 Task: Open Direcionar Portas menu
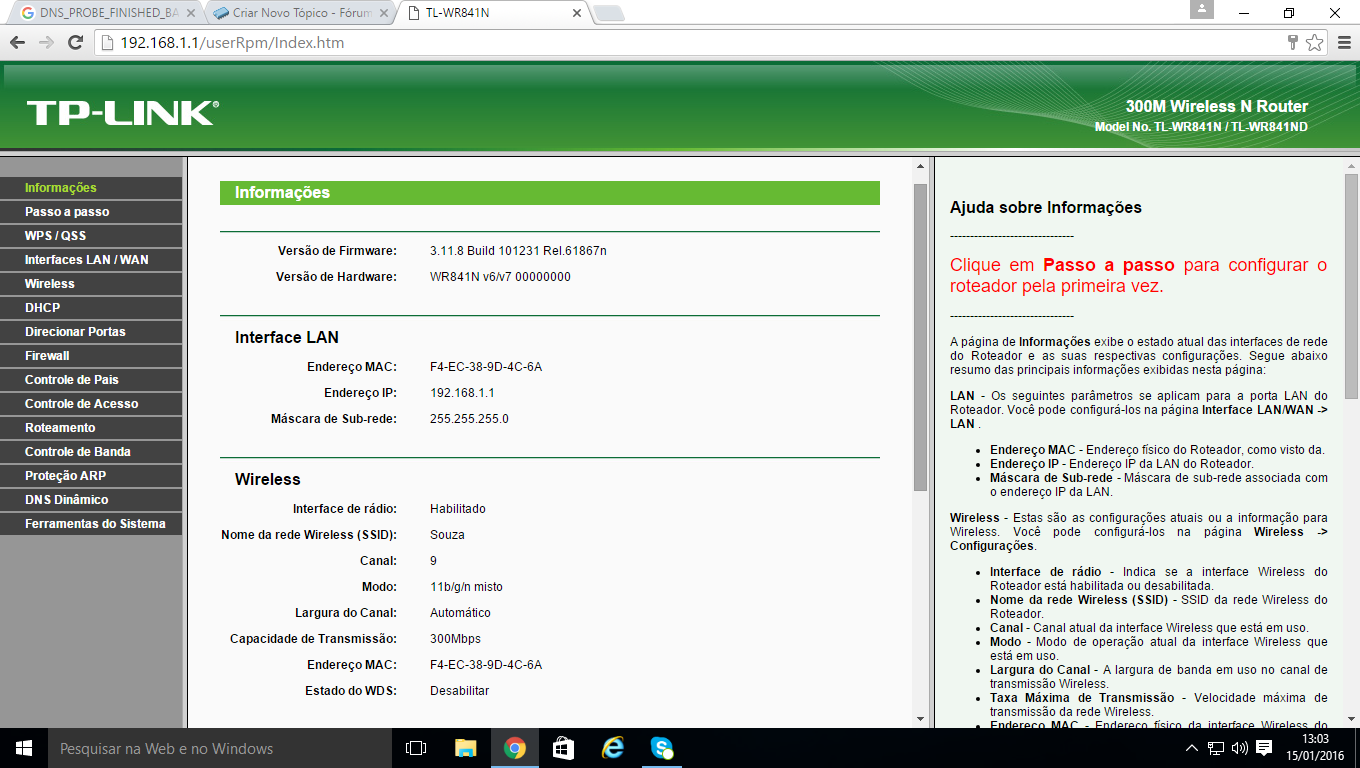(x=91, y=332)
